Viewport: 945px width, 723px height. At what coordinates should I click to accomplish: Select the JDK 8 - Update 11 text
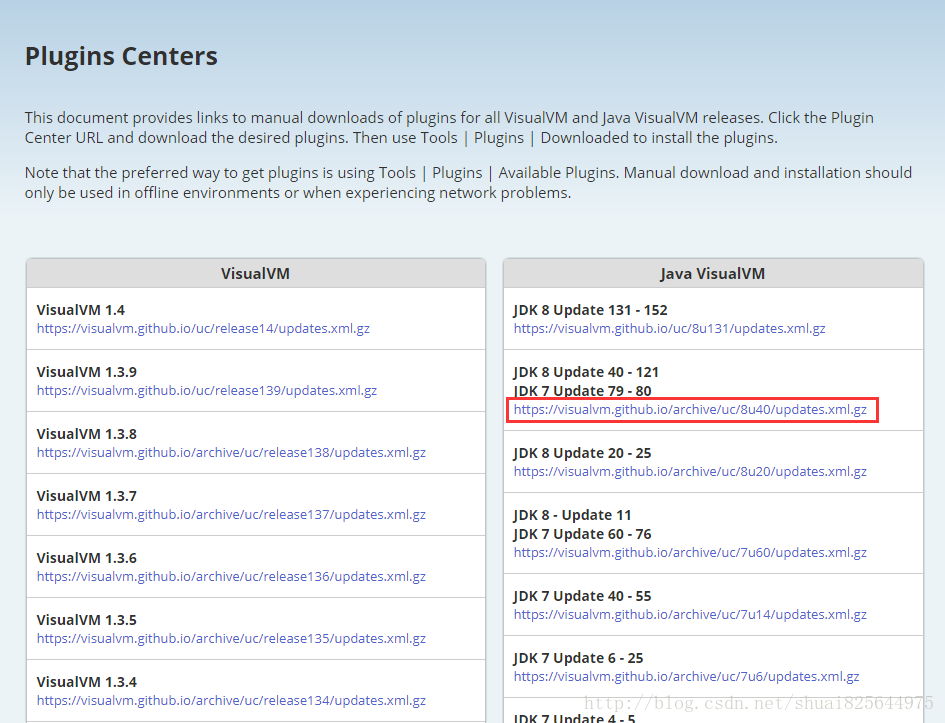coord(573,516)
